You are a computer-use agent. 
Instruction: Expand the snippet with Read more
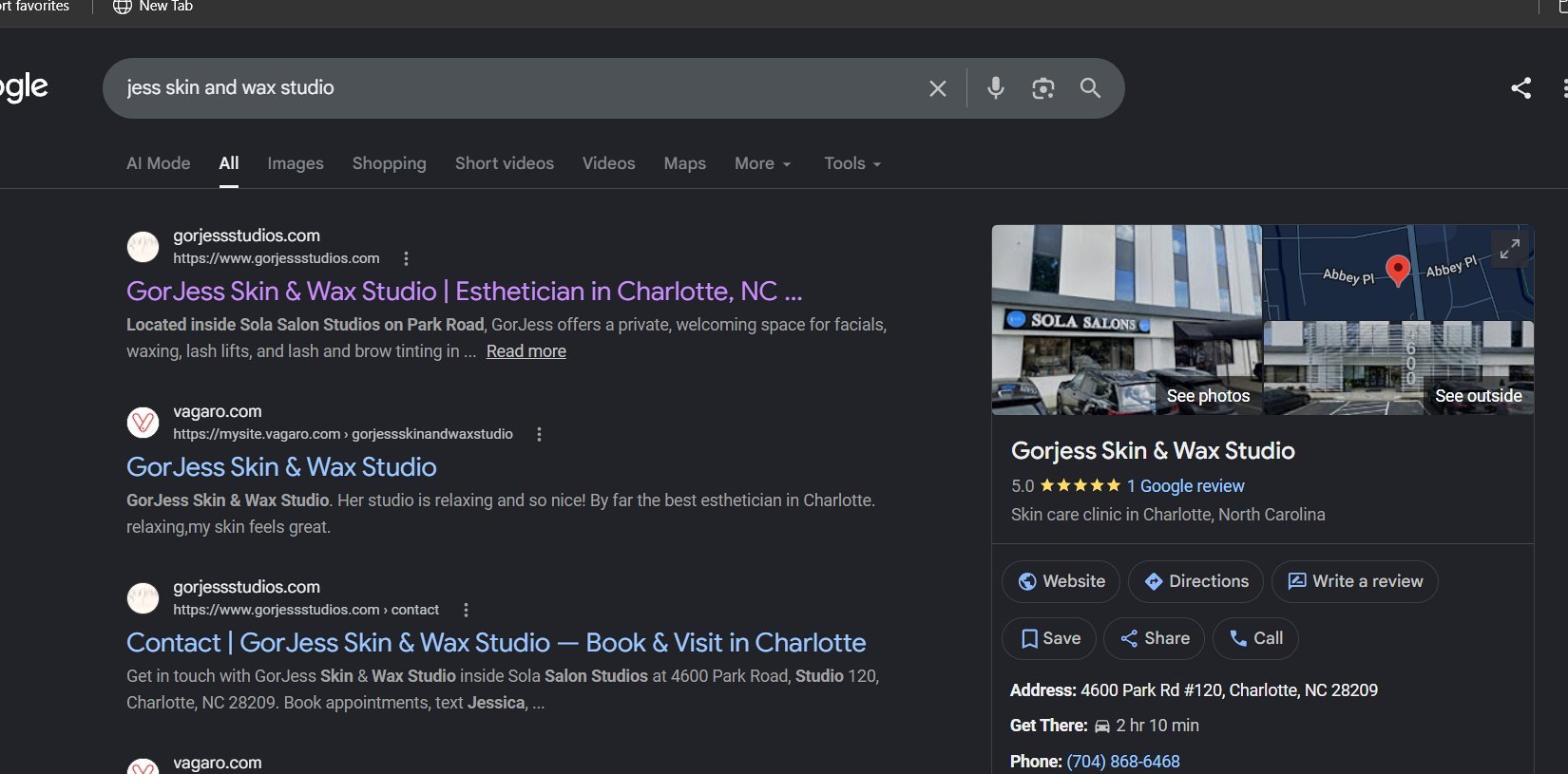(x=526, y=351)
